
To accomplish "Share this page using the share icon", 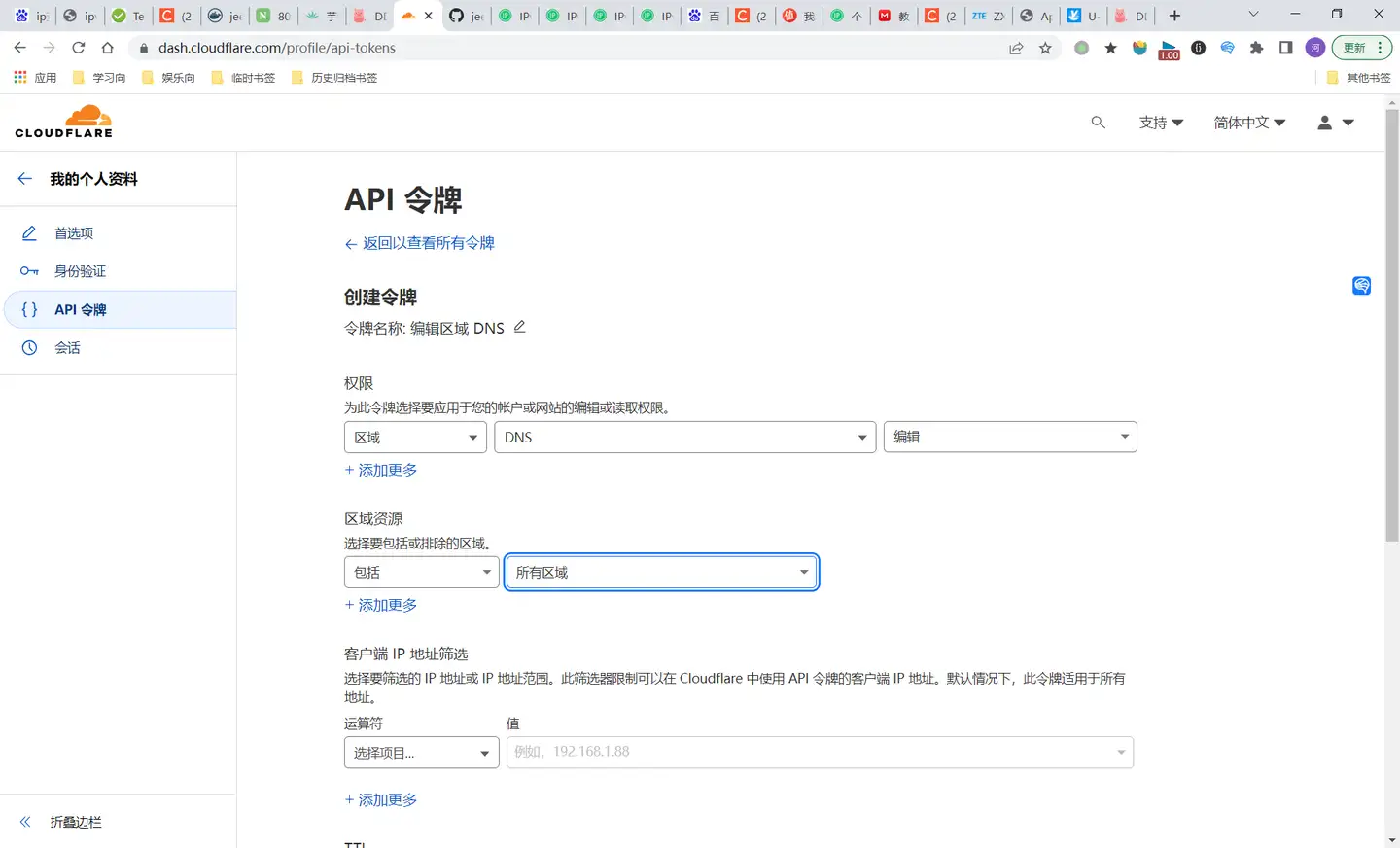I will tap(1016, 48).
